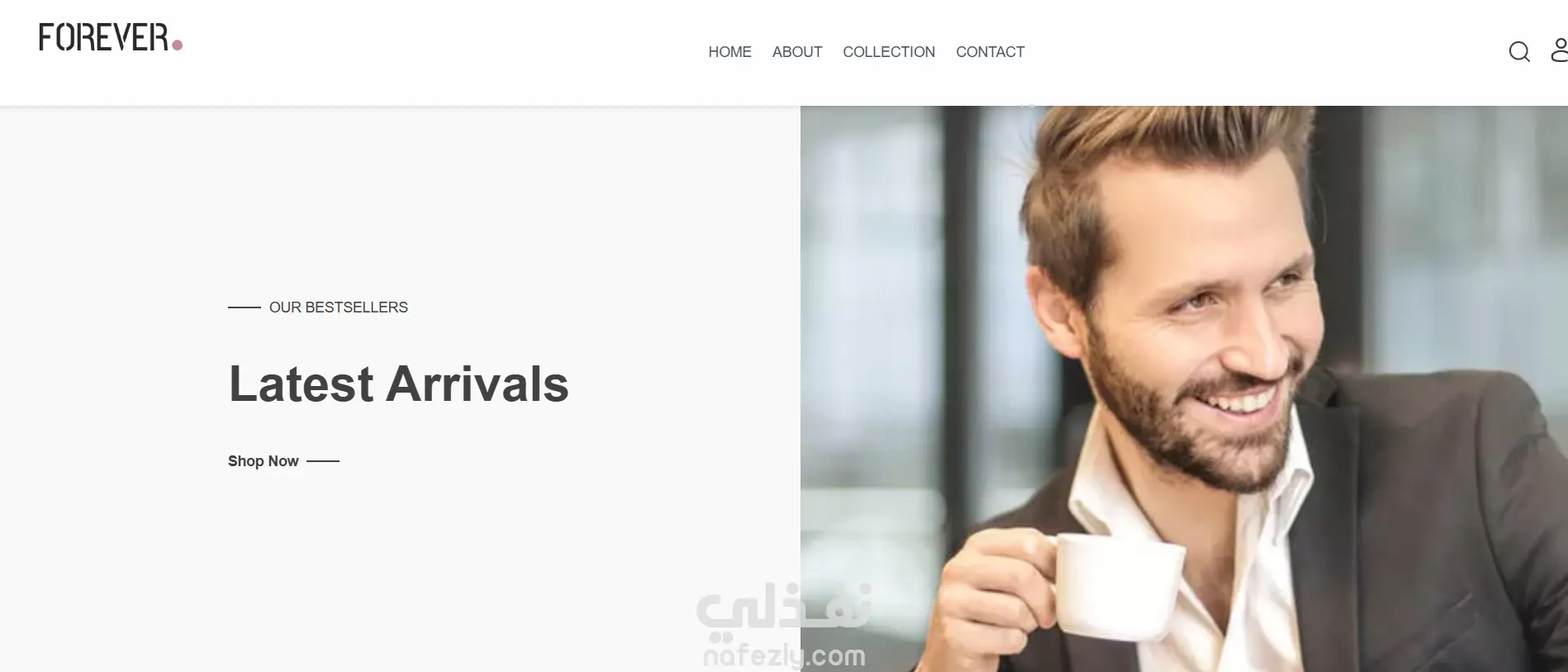Image resolution: width=1568 pixels, height=672 pixels.
Task: Click the nafezly Arabic watermark logo
Action: [x=783, y=606]
